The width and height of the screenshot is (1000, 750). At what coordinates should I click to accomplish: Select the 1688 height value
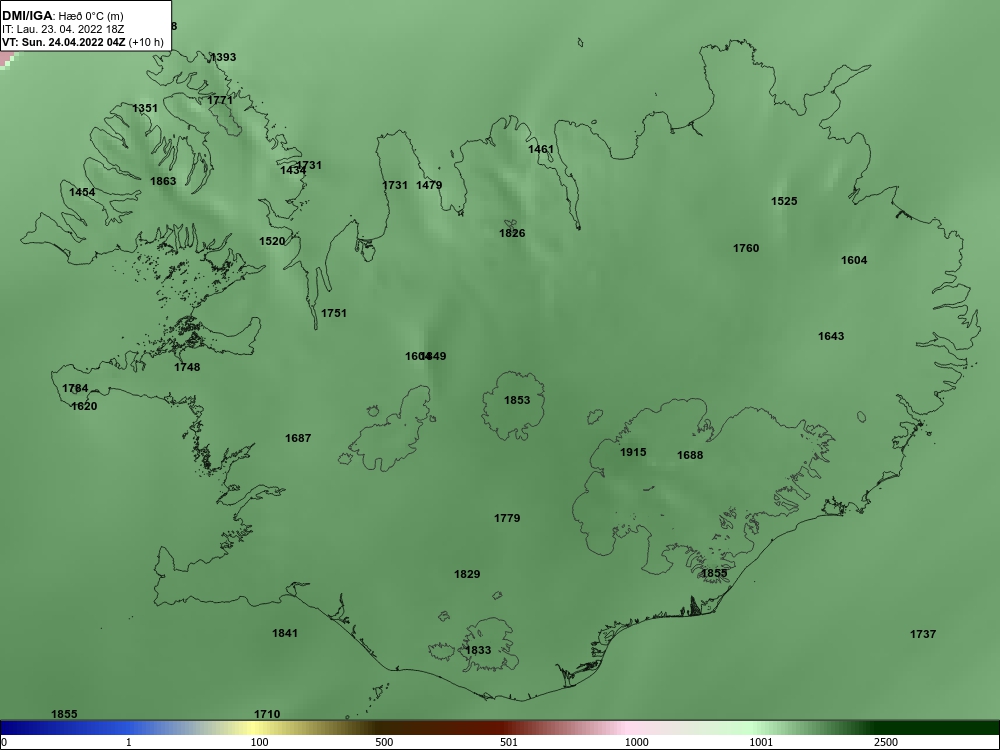coord(690,455)
